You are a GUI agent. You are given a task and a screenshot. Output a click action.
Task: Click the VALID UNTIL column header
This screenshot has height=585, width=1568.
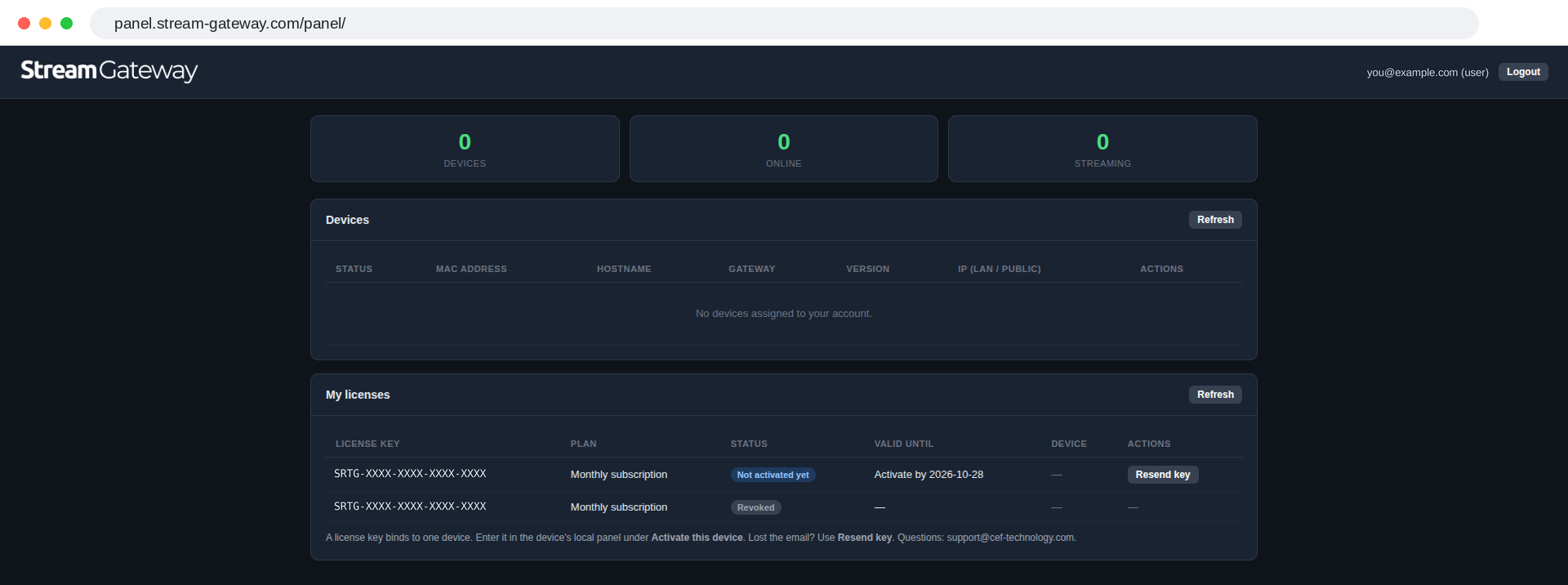tap(903, 444)
